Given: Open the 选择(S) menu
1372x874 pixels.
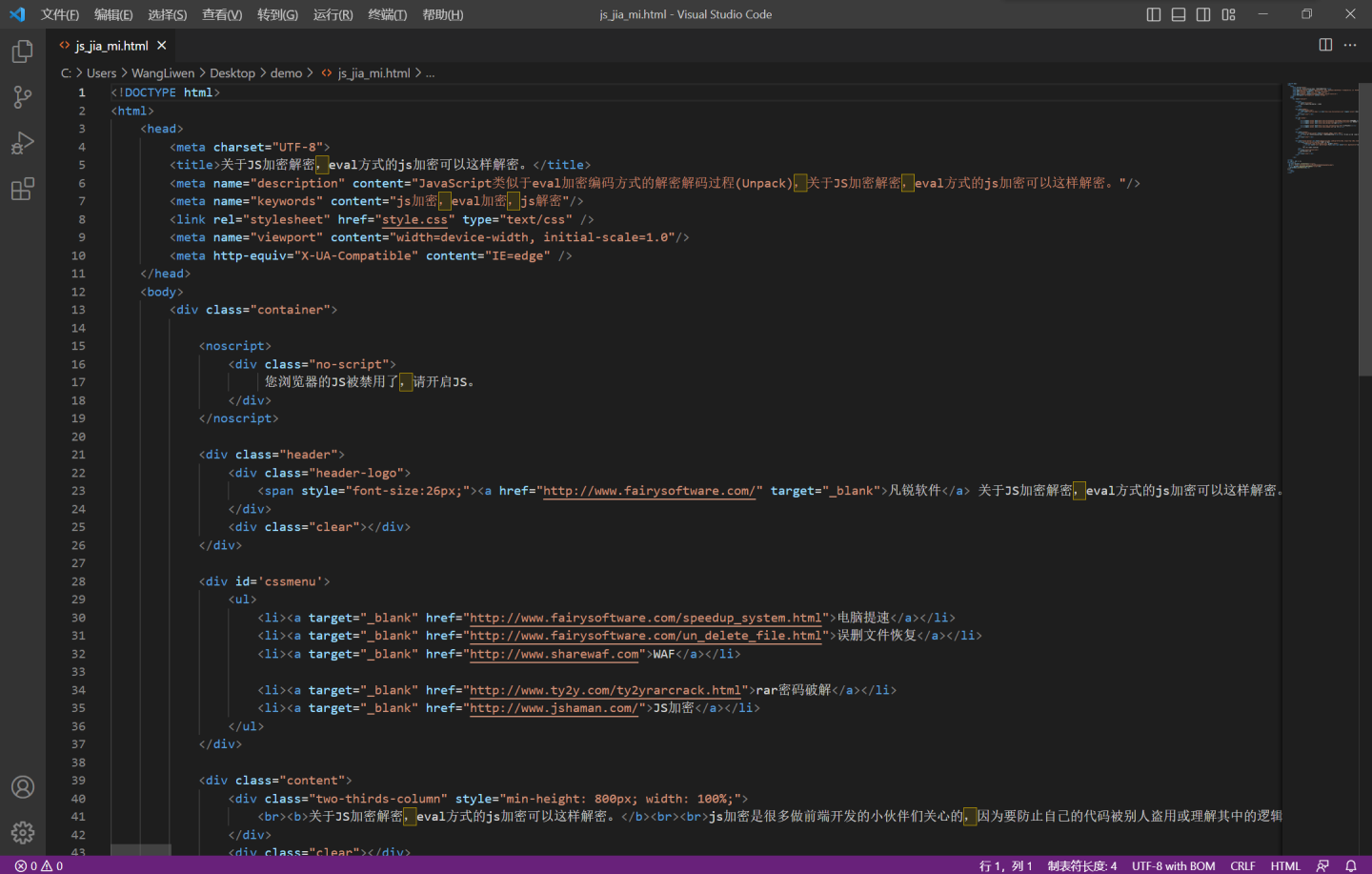Looking at the screenshot, I should (168, 14).
